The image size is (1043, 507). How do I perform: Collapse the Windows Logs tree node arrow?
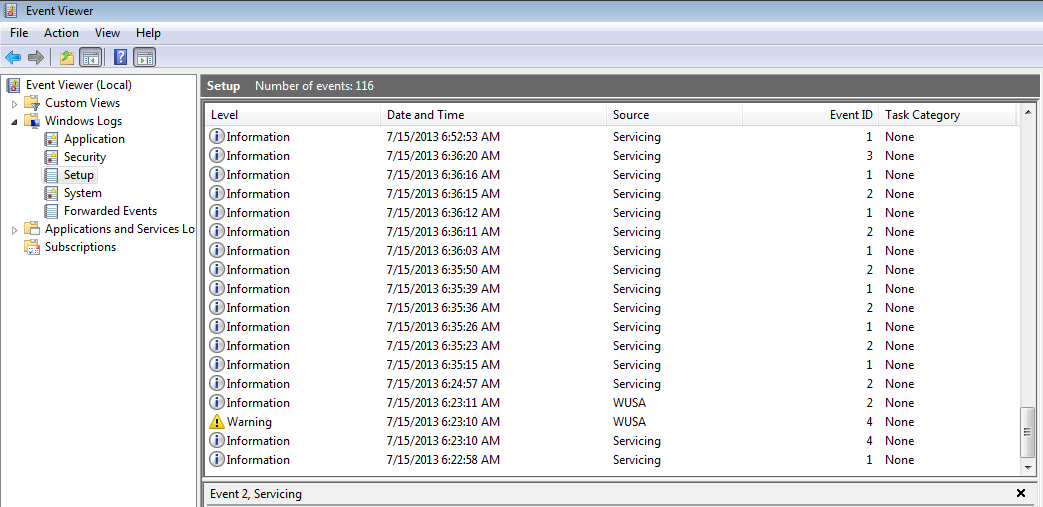(15, 122)
